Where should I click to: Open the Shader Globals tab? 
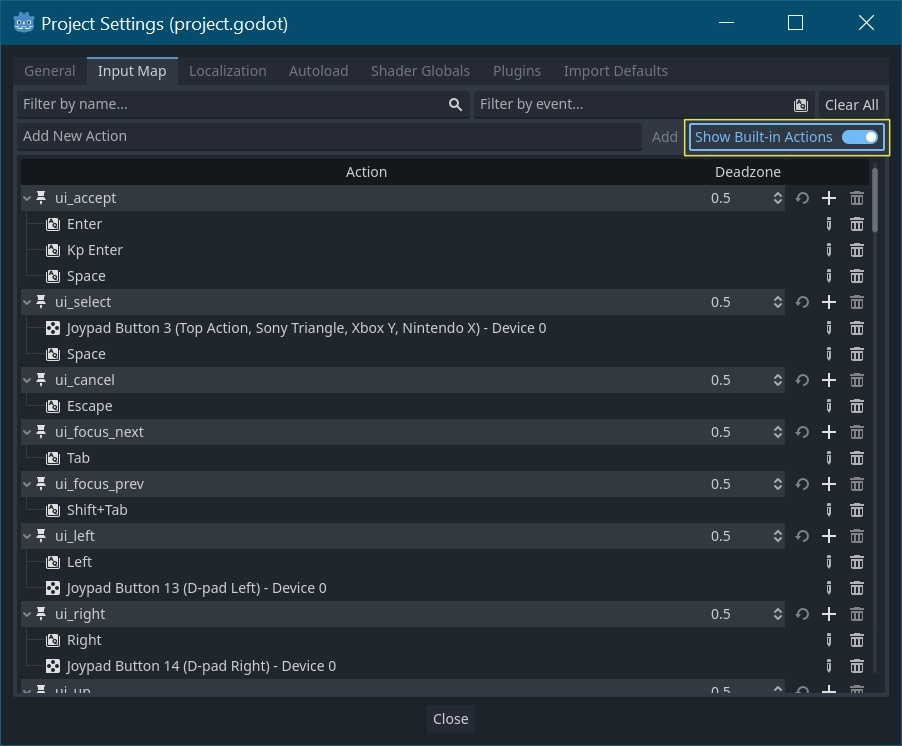(420, 71)
